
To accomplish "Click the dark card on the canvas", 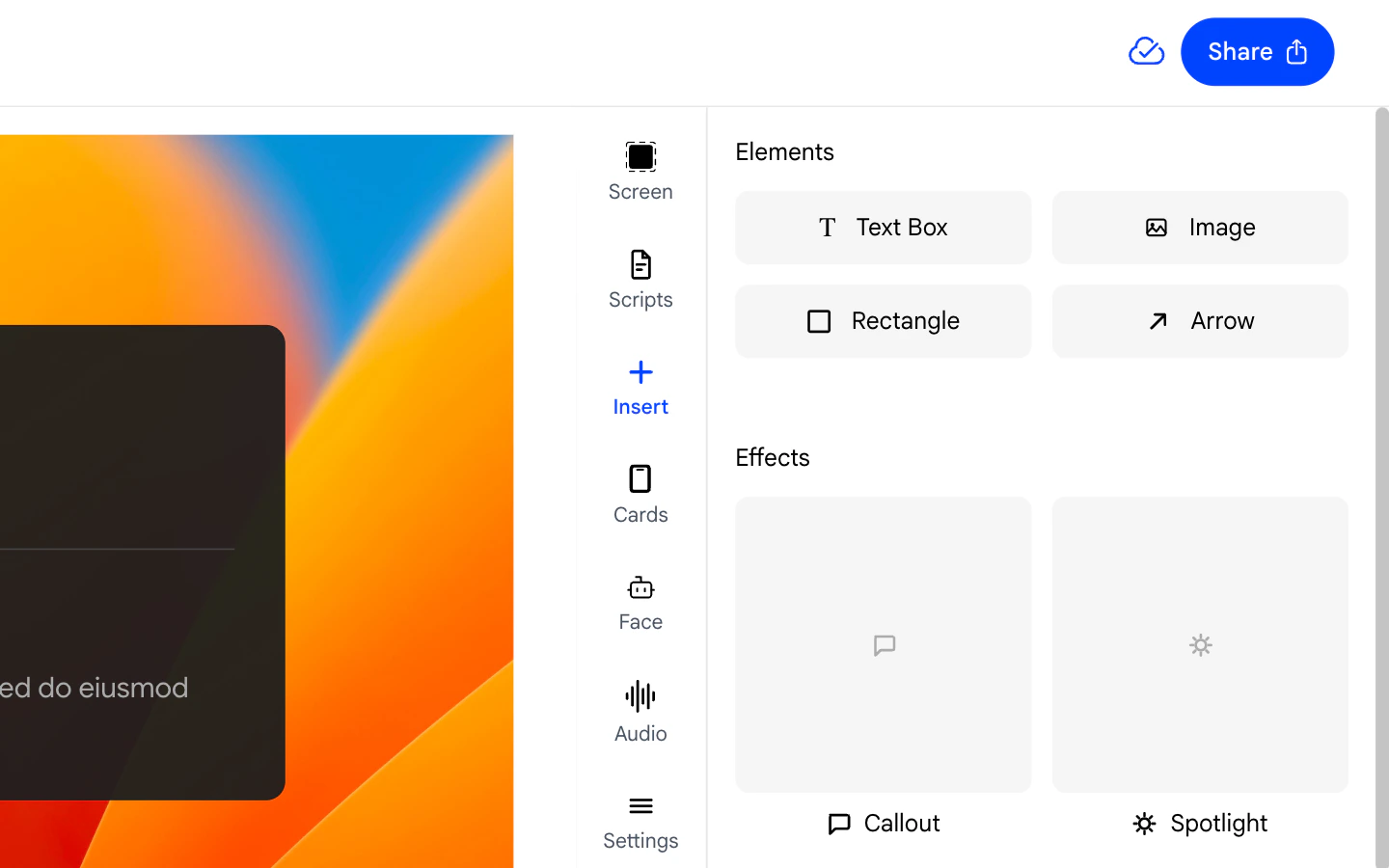I will 143,562.
